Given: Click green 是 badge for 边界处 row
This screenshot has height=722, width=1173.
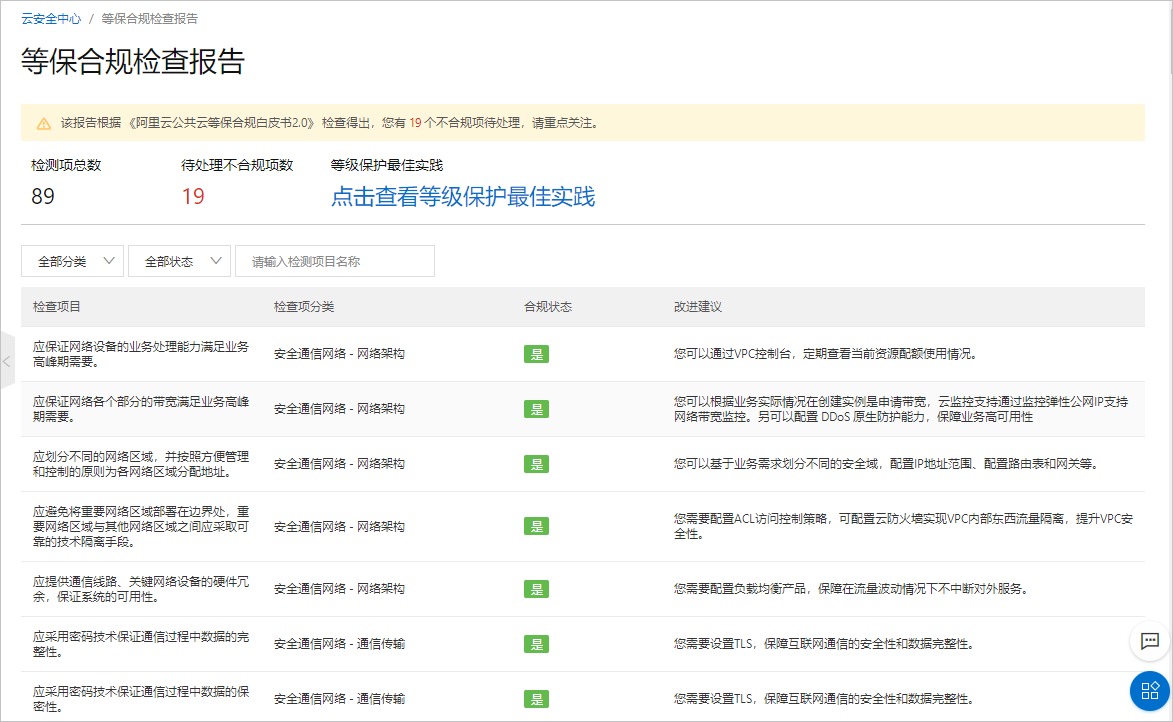Looking at the screenshot, I should 536,527.
